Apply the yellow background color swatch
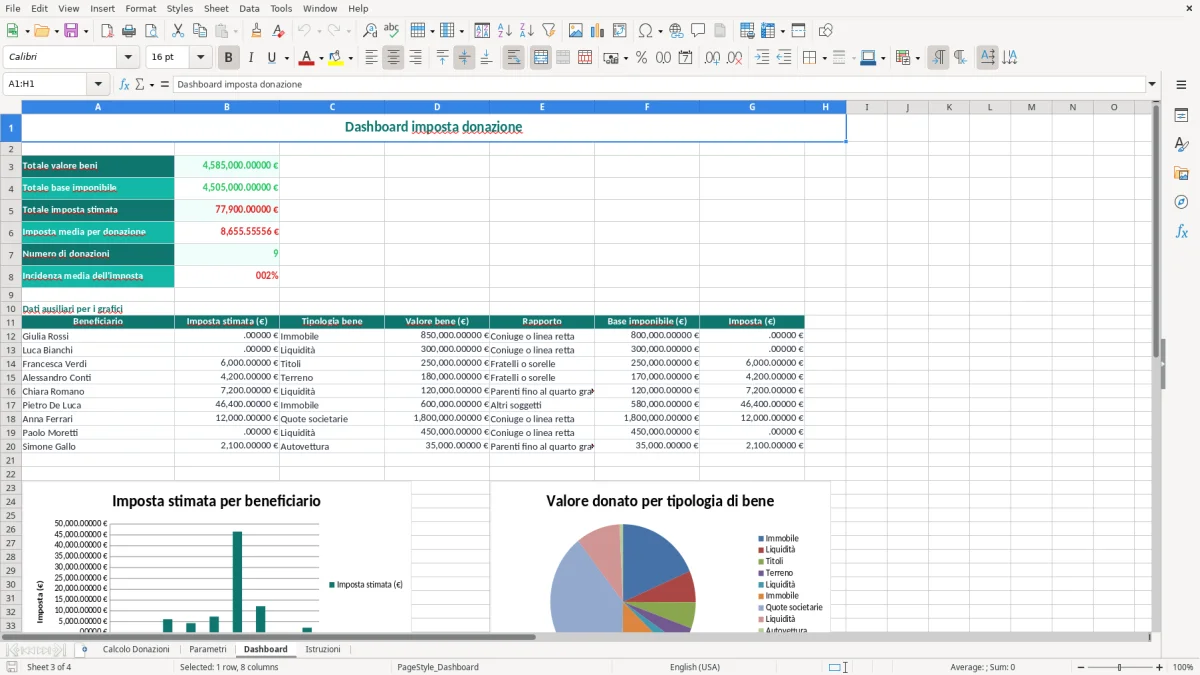Viewport: 1200px width, 675px height. (x=336, y=58)
